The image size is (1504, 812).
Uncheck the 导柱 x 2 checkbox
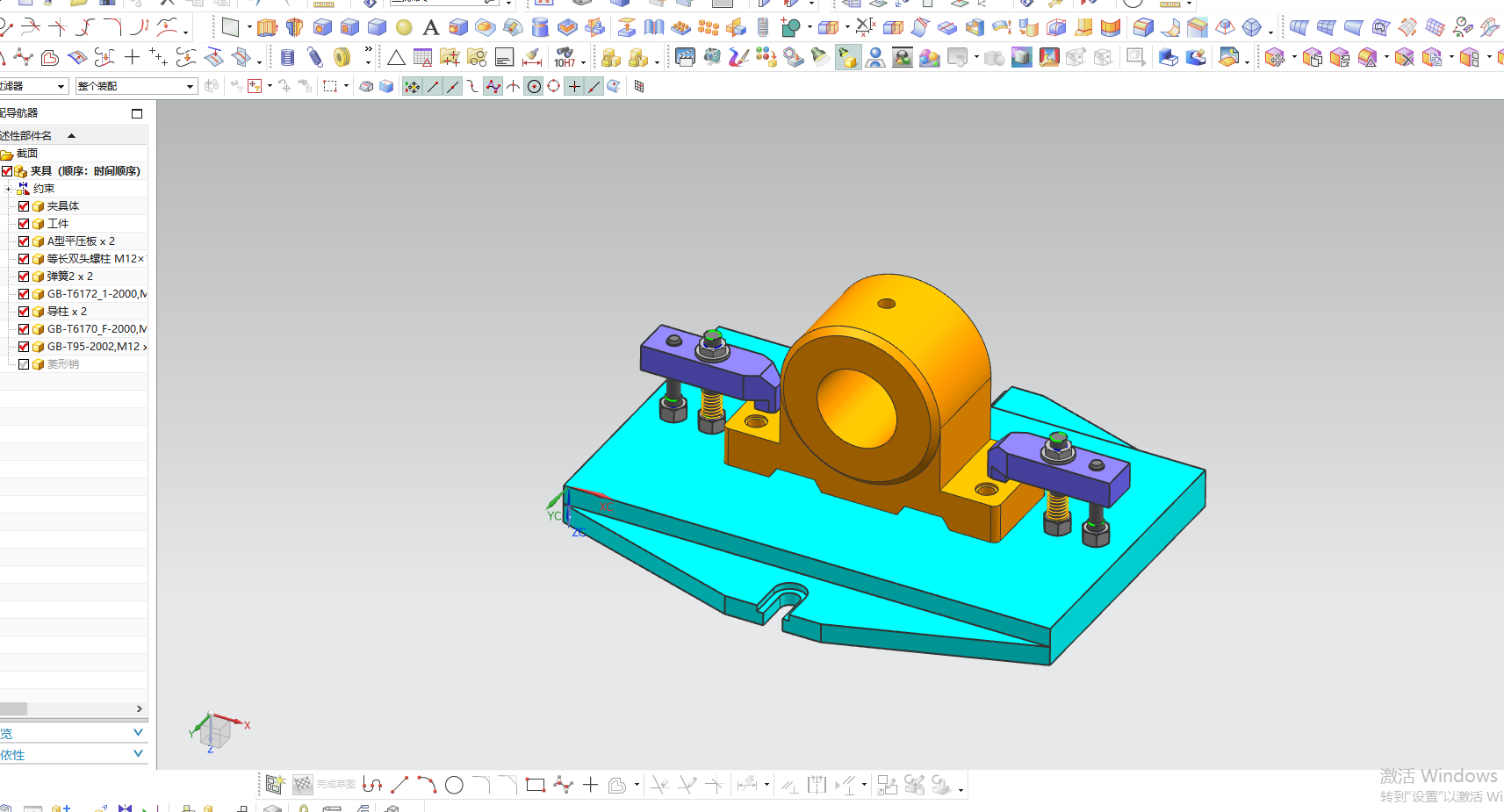click(x=24, y=312)
